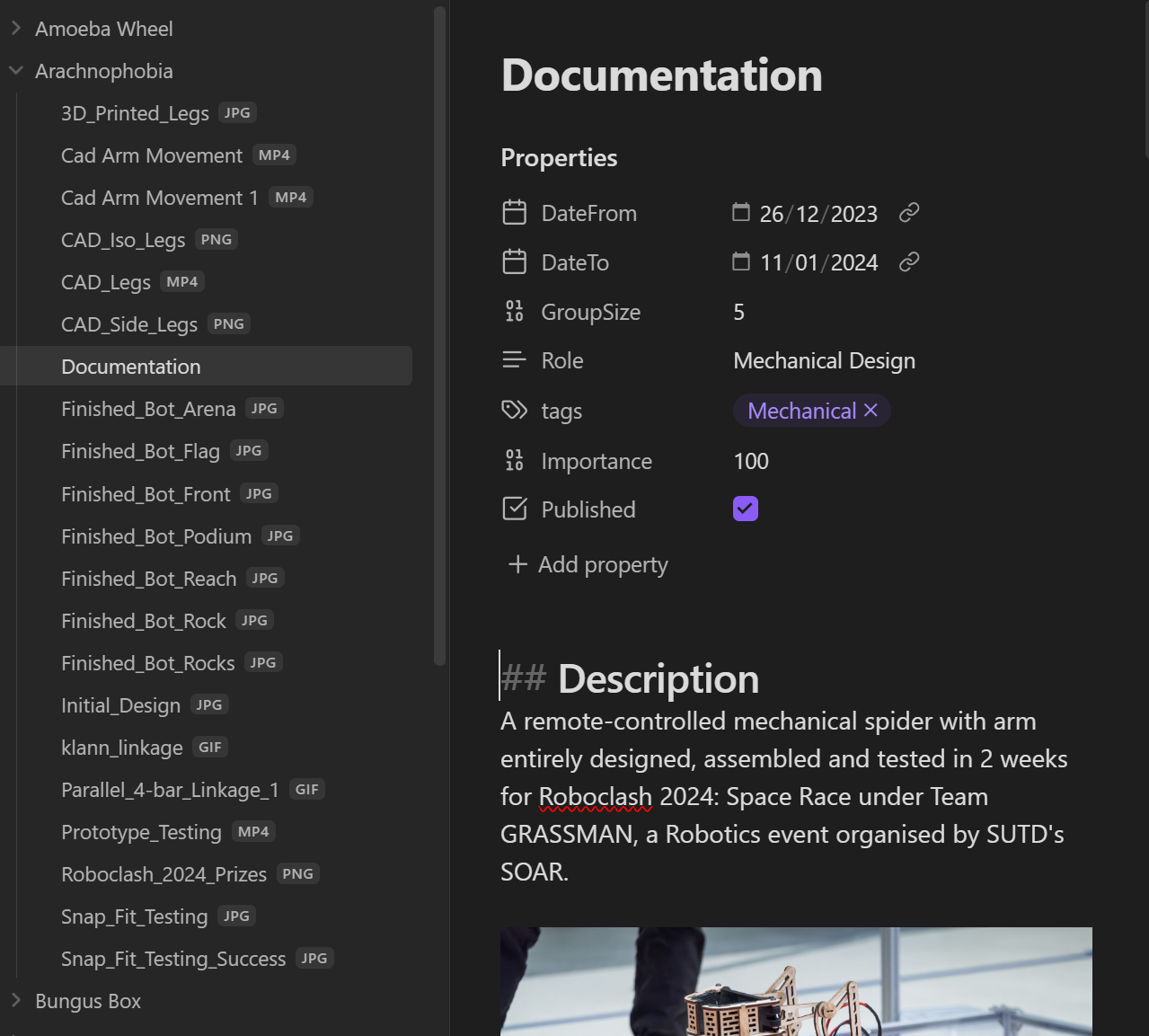This screenshot has height=1036, width=1149.
Task: Click the GroupSize property name
Action: 591,312
